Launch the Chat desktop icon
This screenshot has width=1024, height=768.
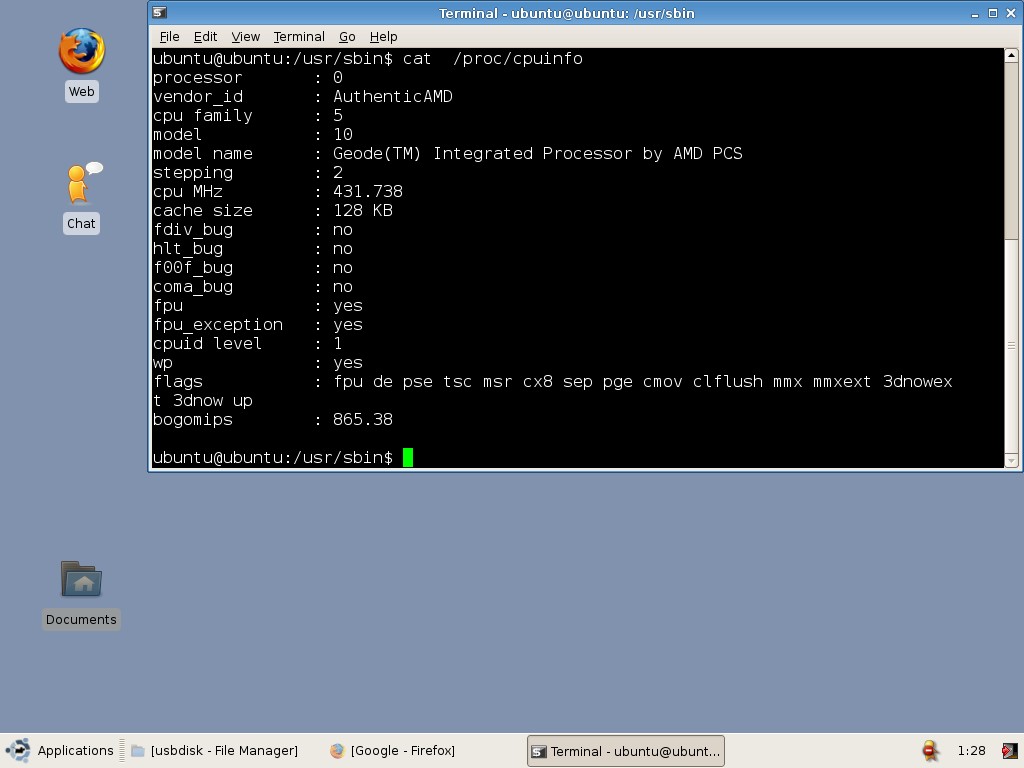(82, 186)
